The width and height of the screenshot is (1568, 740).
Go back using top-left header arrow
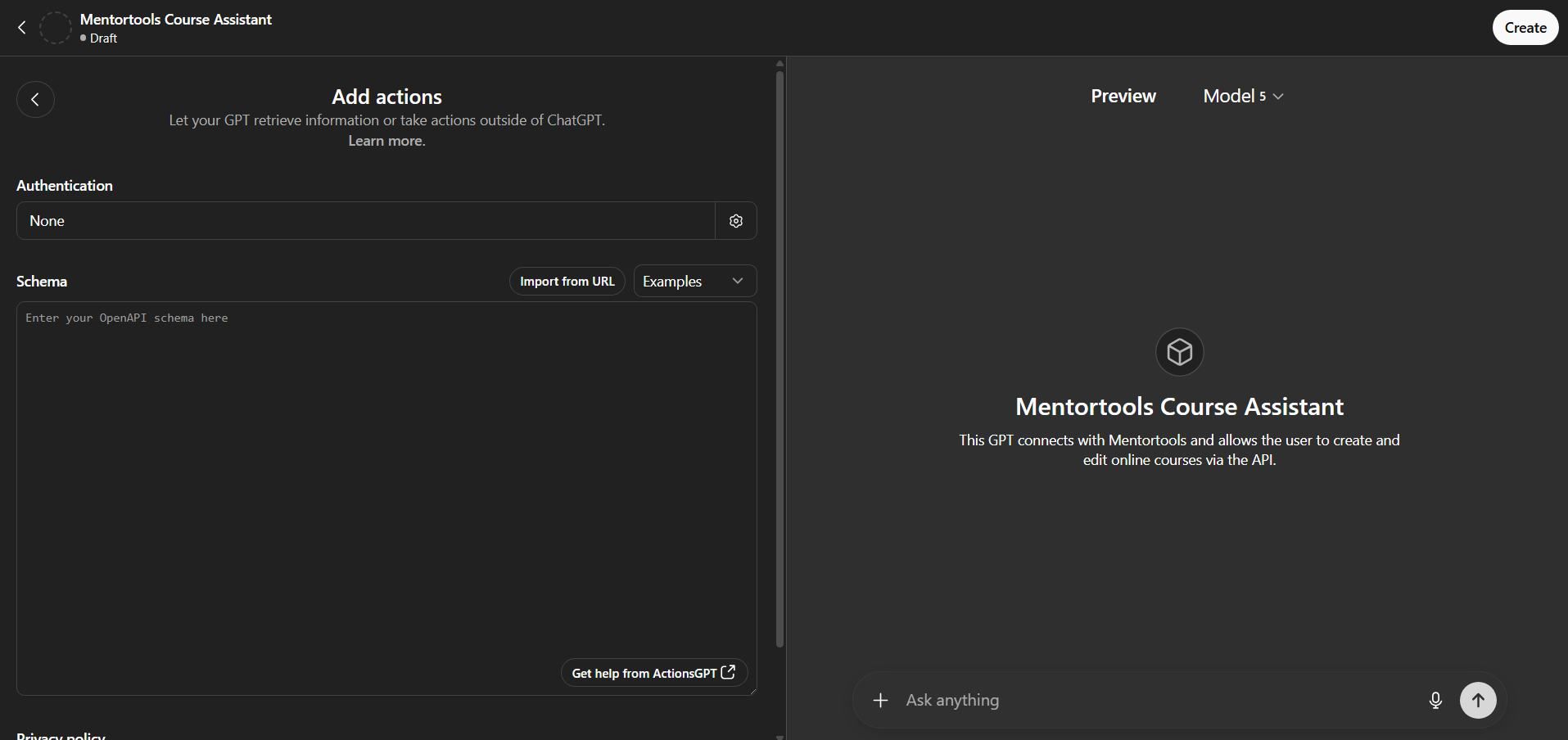(x=22, y=28)
